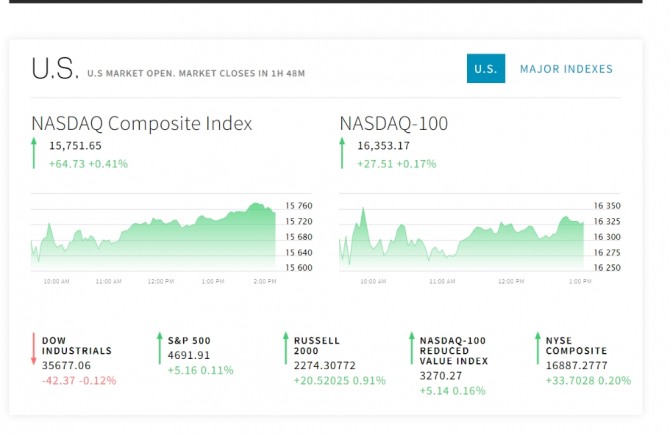Click the NYSE Composite index name
This screenshot has width=670, height=436.
[576, 346]
